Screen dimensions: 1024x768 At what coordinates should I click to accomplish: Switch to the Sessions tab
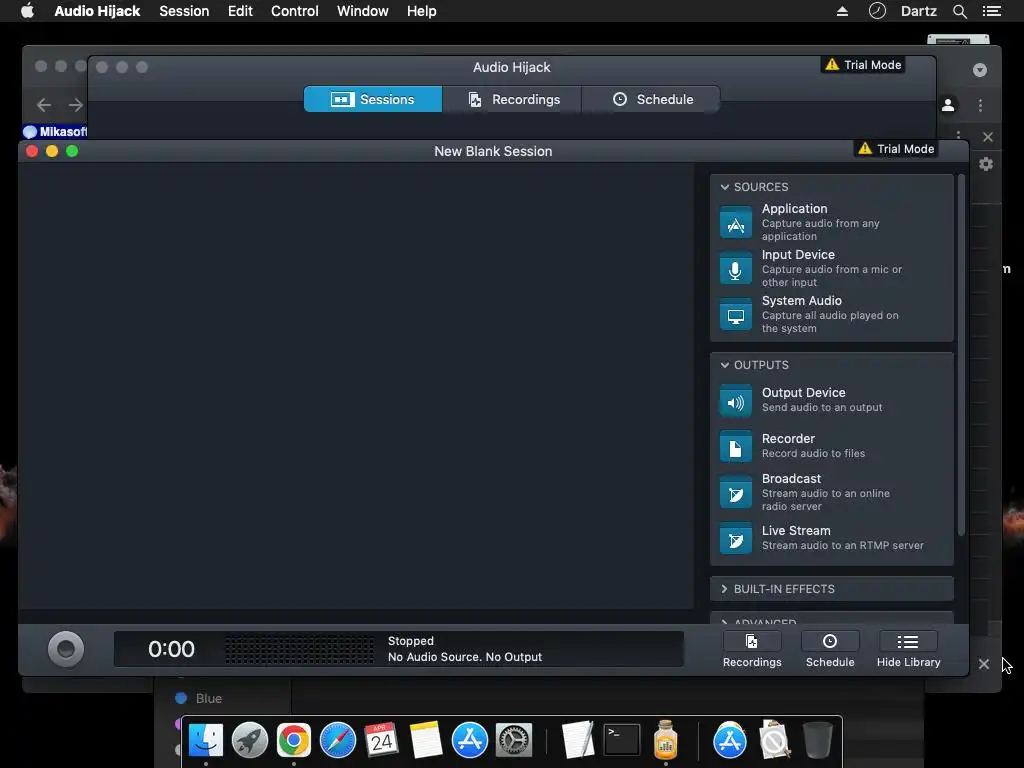click(x=373, y=99)
